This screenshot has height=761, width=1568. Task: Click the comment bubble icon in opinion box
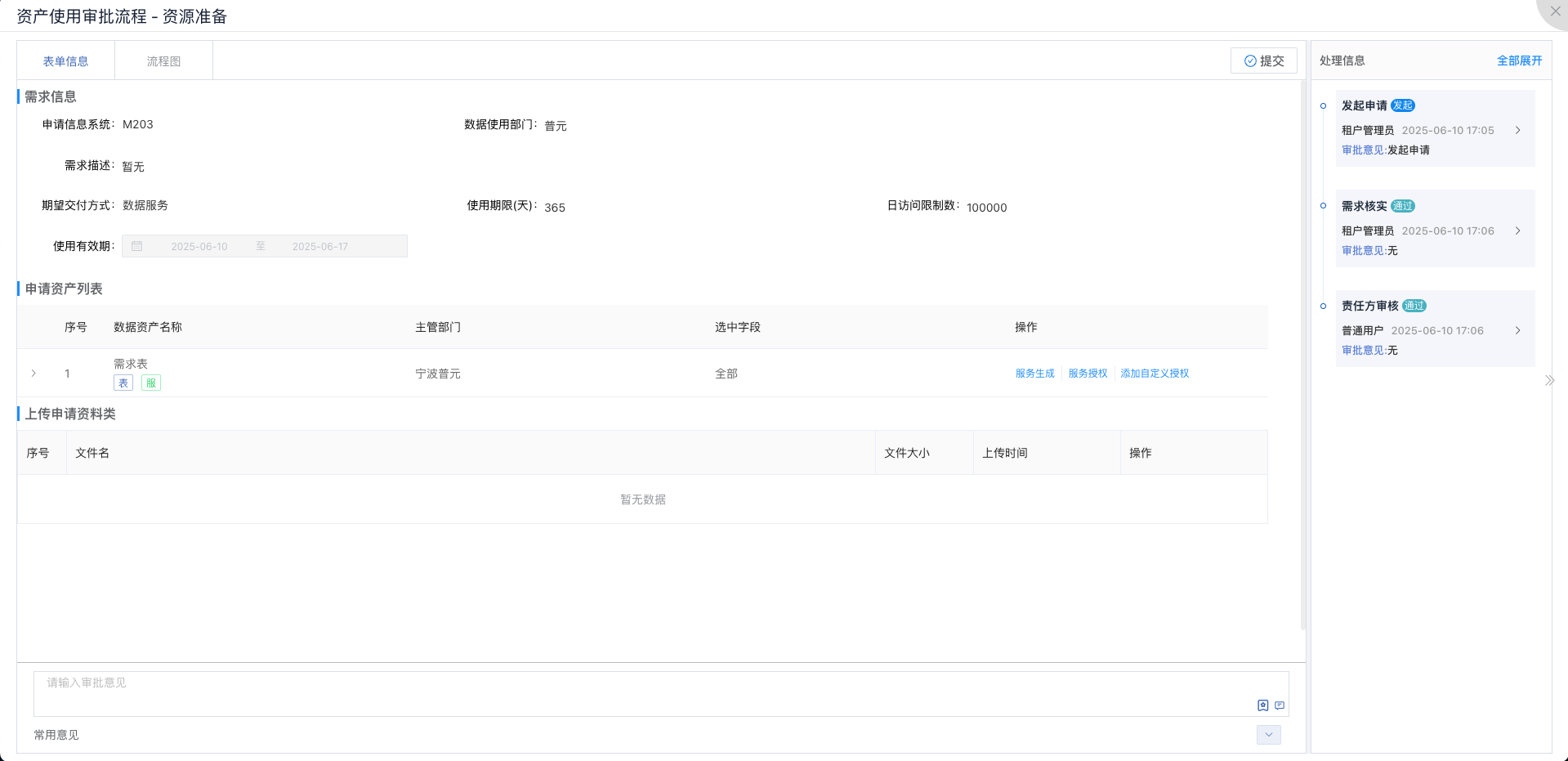1280,705
